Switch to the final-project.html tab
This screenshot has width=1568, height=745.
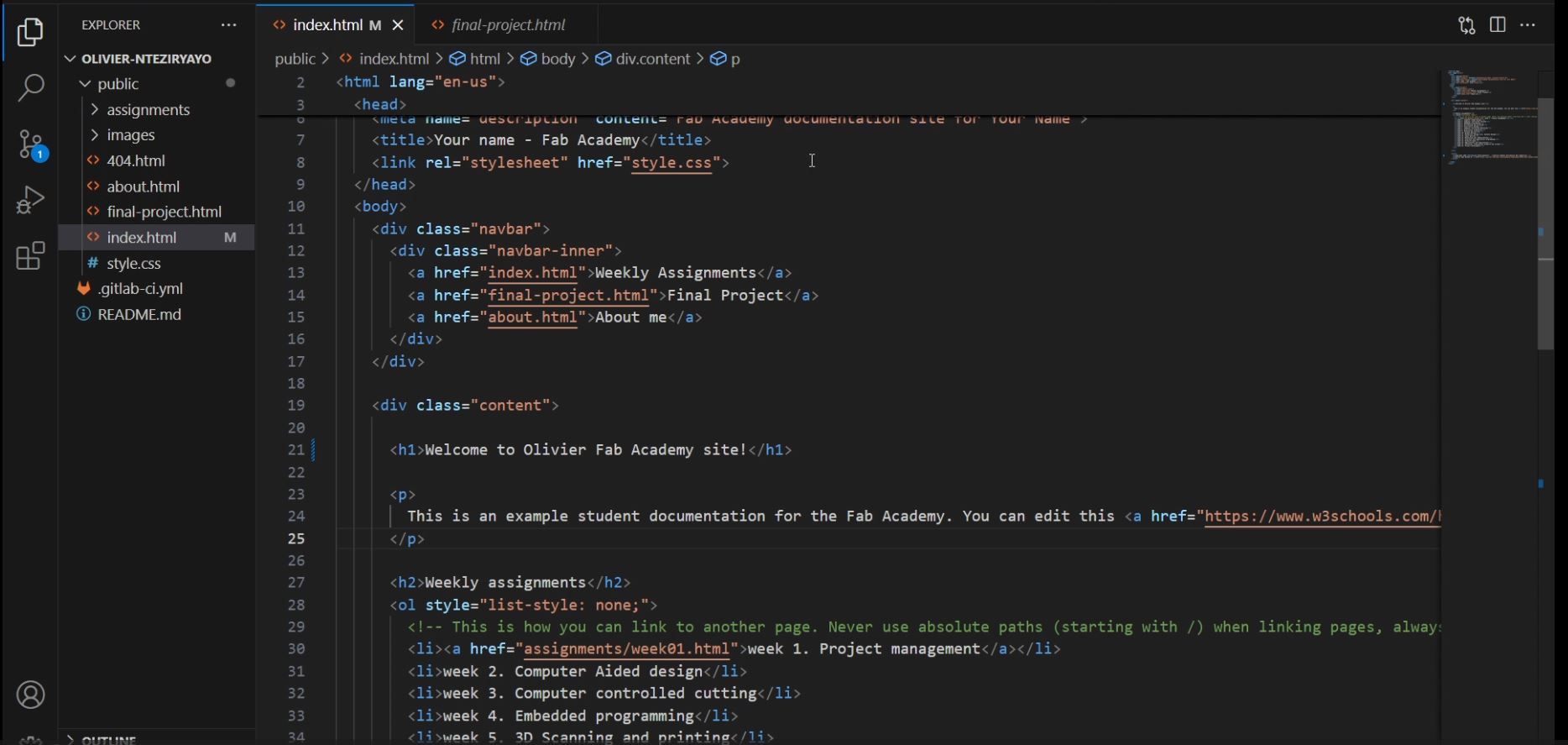pos(508,25)
